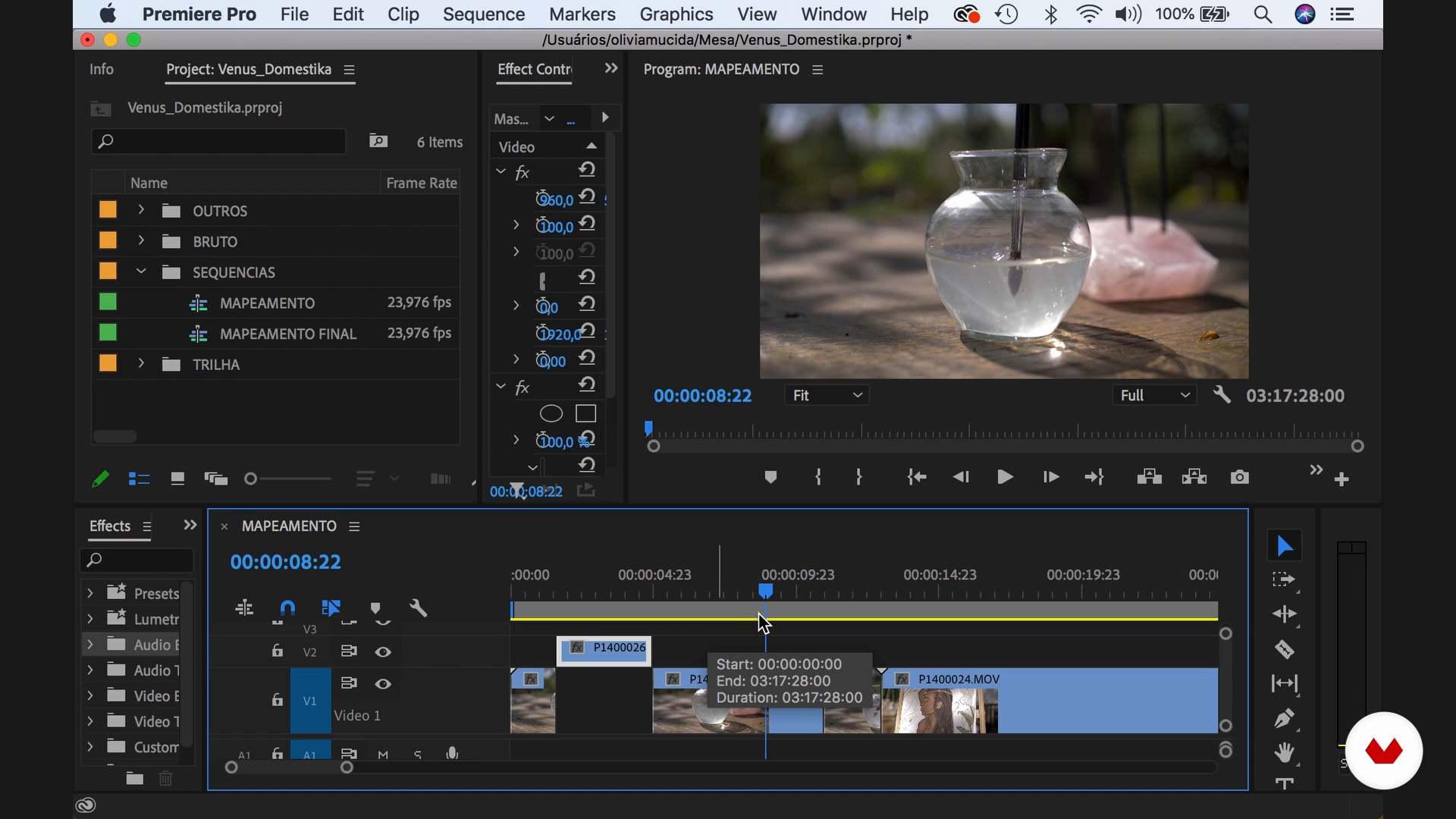Click the Lift button
The image size is (1456, 819).
(x=1149, y=477)
